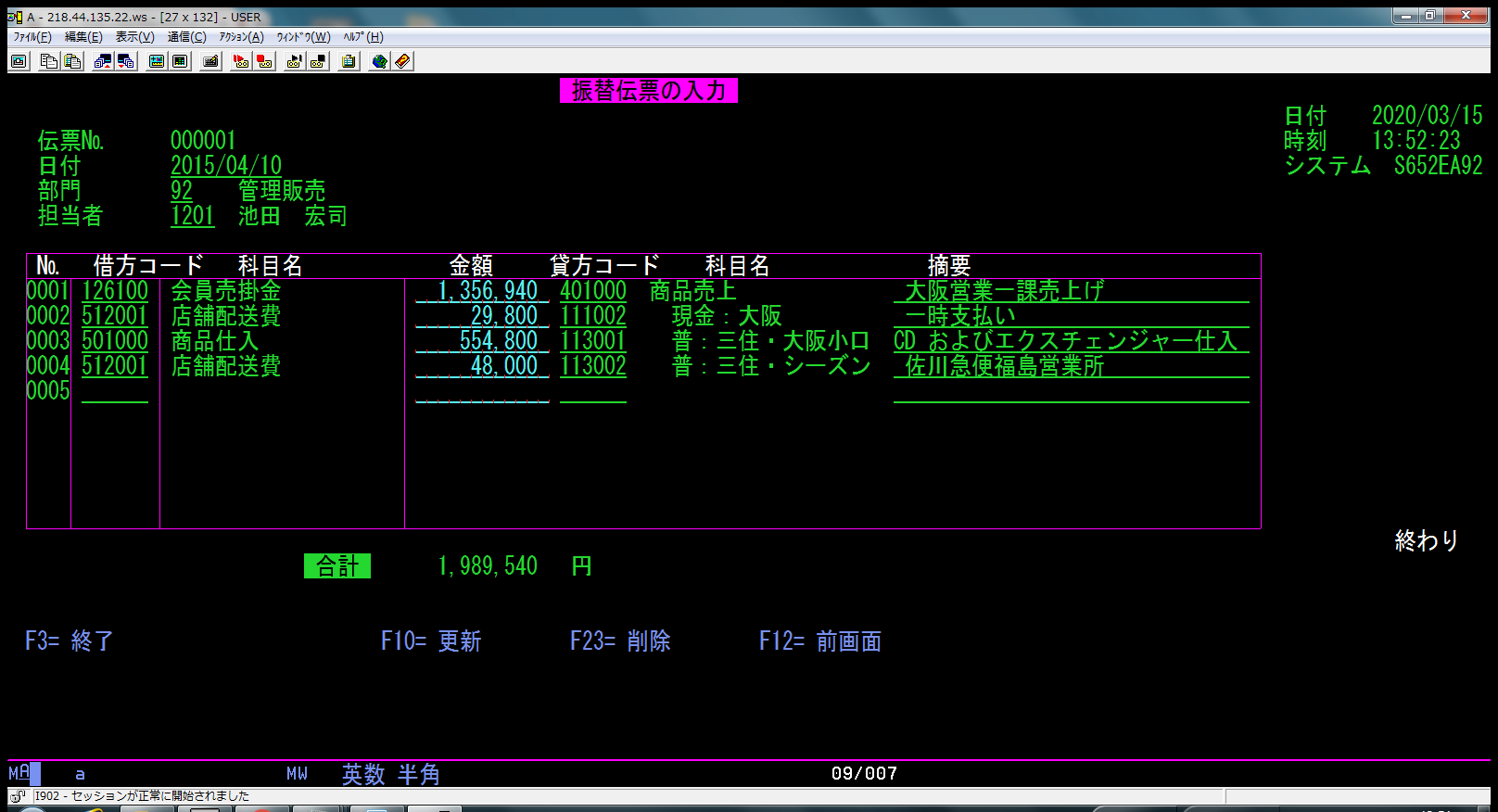Viewport: 1498px width, 812px height.
Task: Click the clipboard icon in toolbar
Action: click(x=349, y=61)
